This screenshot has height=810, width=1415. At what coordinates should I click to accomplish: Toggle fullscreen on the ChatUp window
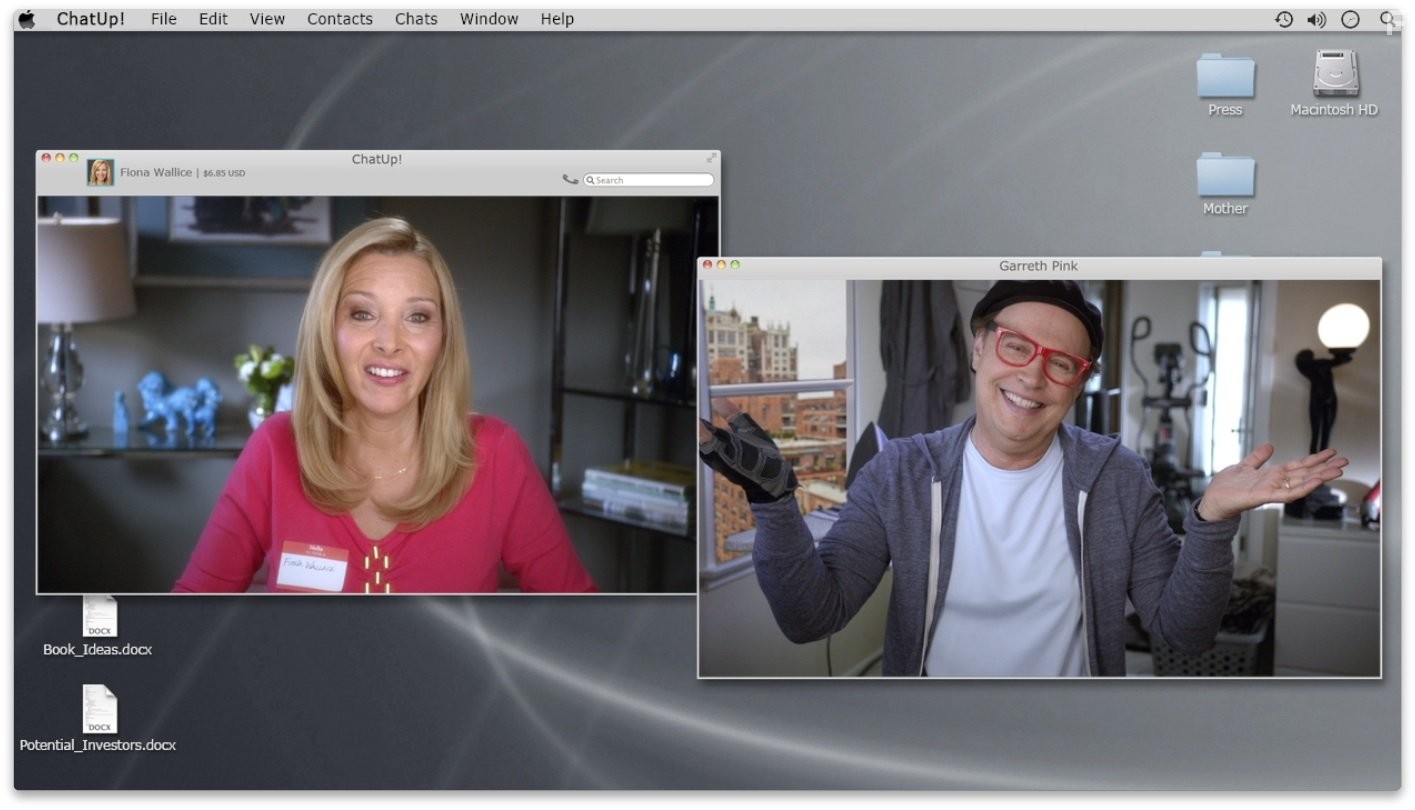click(x=711, y=157)
